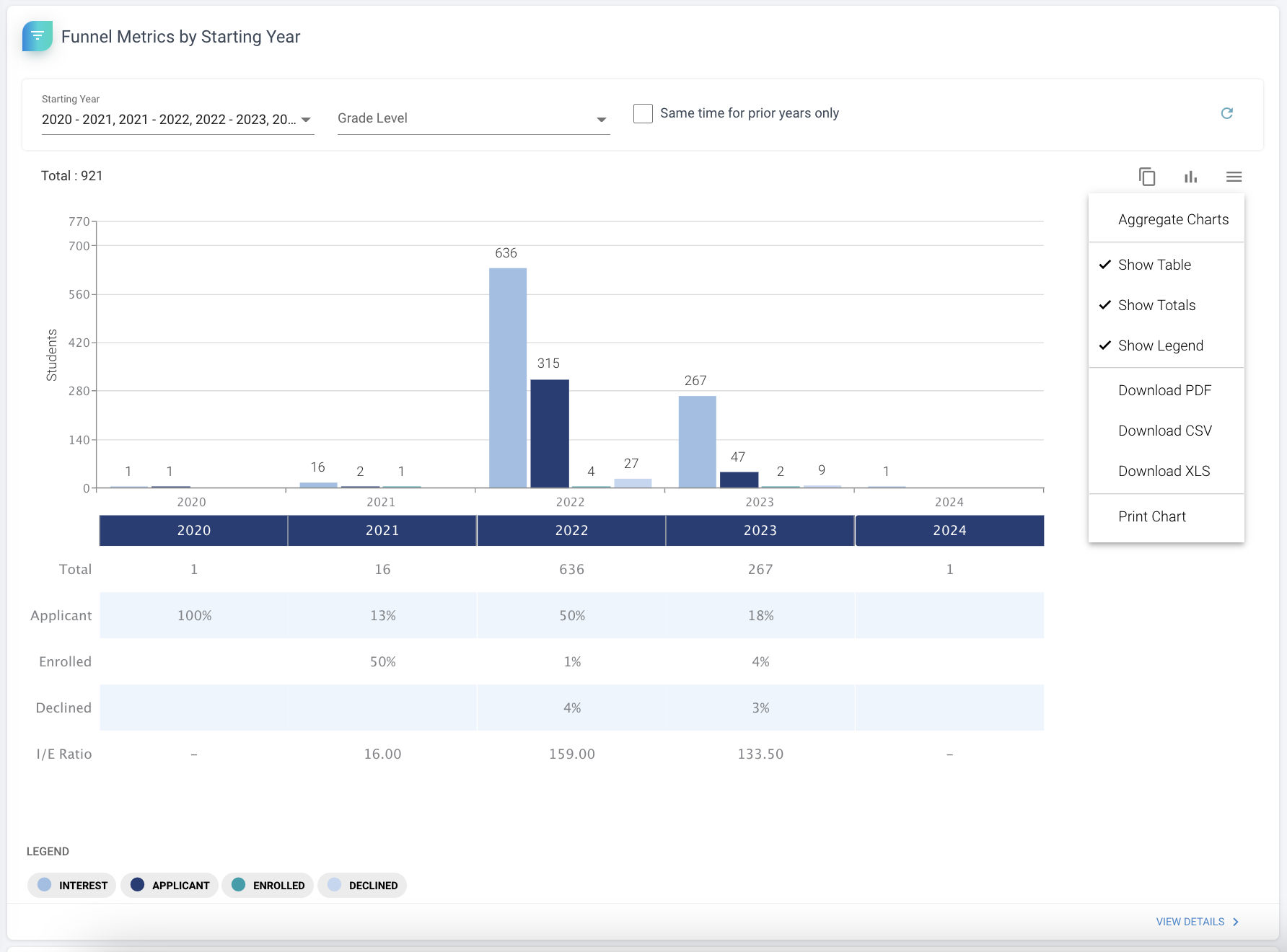Click the 1% Enrolled cell for 2022

click(x=571, y=661)
